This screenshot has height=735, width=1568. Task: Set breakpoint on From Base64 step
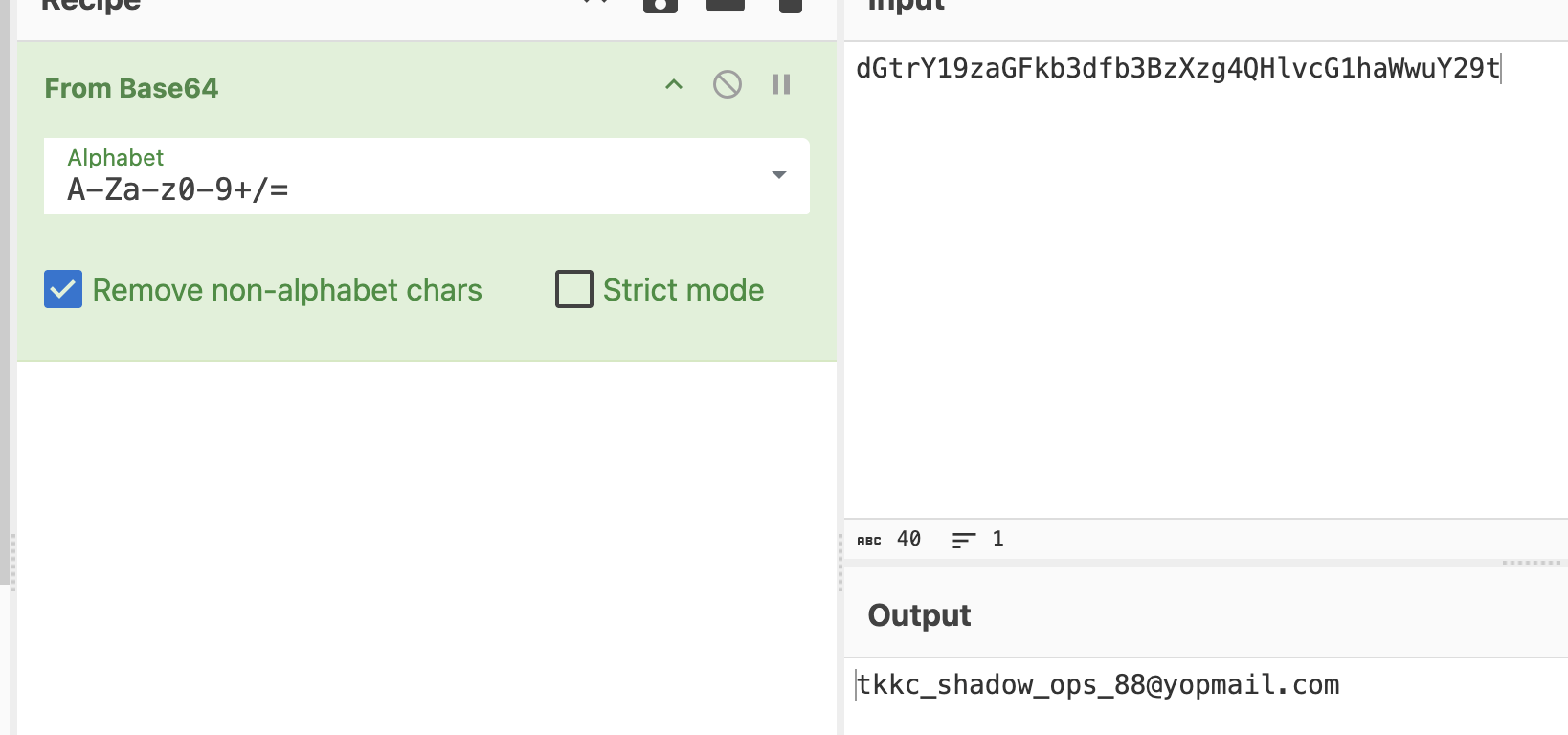(x=781, y=85)
